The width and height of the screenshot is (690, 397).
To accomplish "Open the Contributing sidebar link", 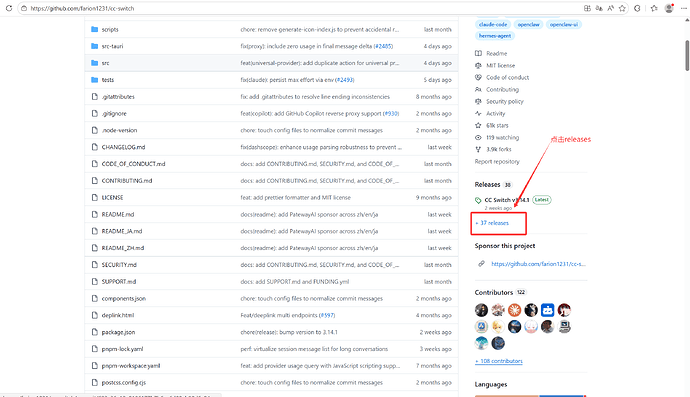I will 502,89.
